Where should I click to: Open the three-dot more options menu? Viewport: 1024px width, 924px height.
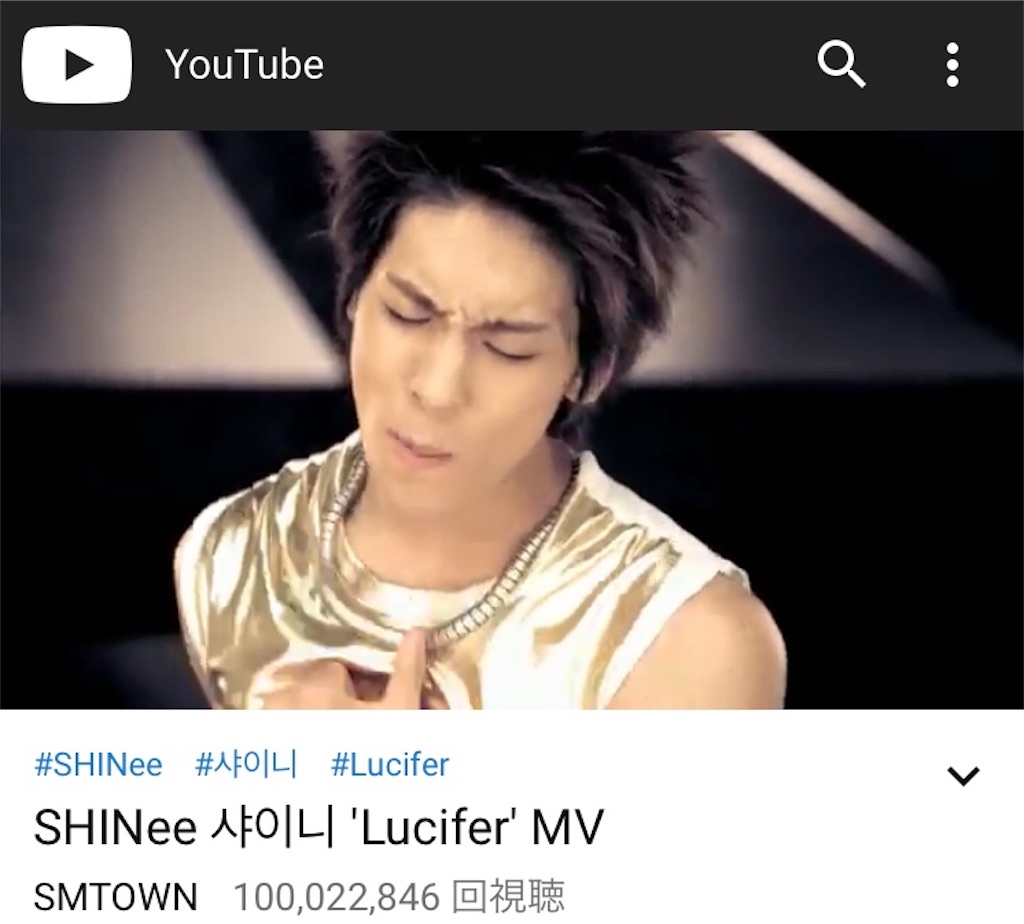[953, 65]
